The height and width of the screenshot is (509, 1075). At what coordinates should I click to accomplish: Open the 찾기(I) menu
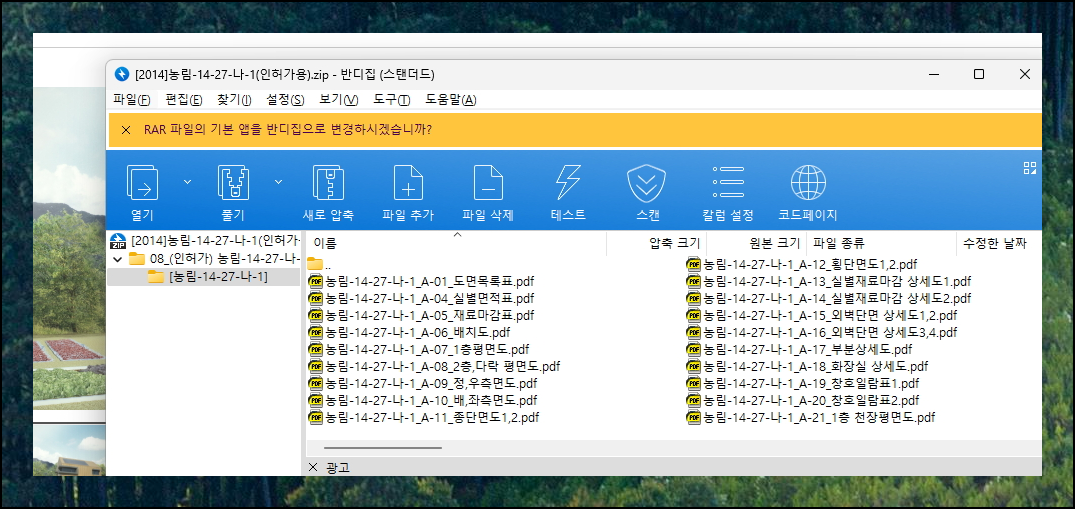coord(234,100)
